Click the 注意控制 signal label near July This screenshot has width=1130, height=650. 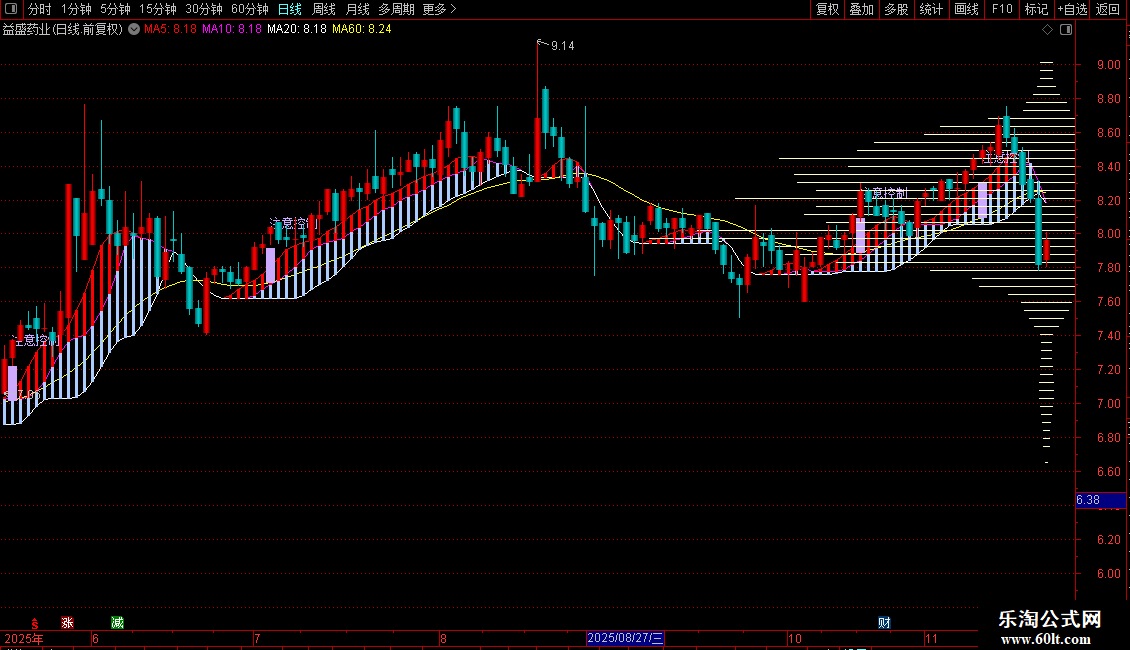pyautogui.click(x=293, y=223)
